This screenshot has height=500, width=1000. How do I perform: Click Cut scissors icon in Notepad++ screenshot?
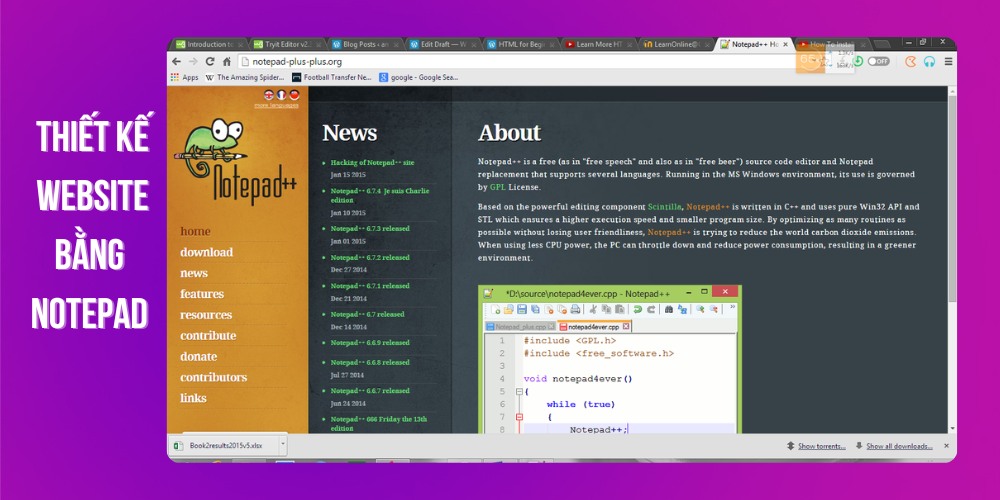(x=593, y=309)
